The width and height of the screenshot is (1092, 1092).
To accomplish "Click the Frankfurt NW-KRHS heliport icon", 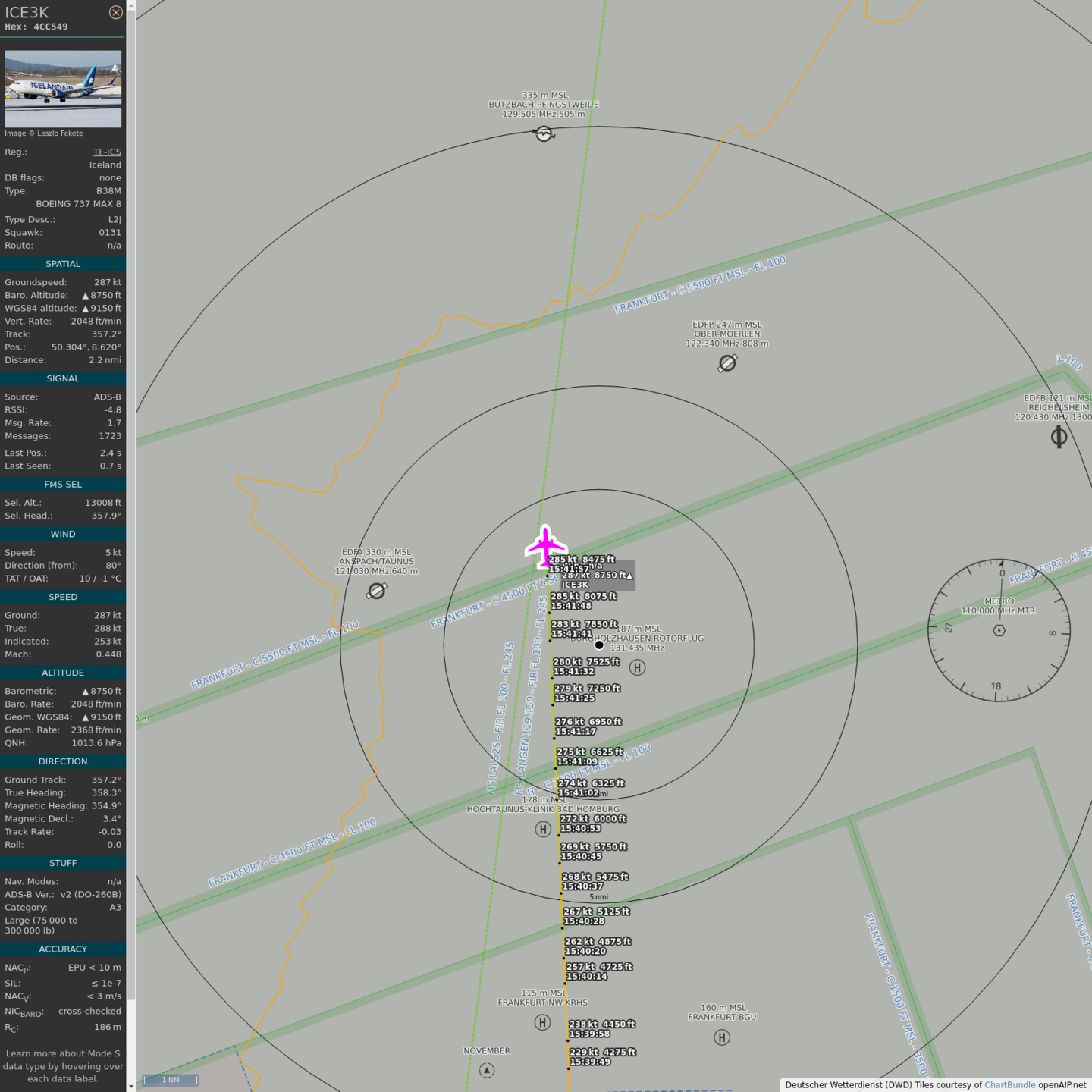I will (542, 1022).
